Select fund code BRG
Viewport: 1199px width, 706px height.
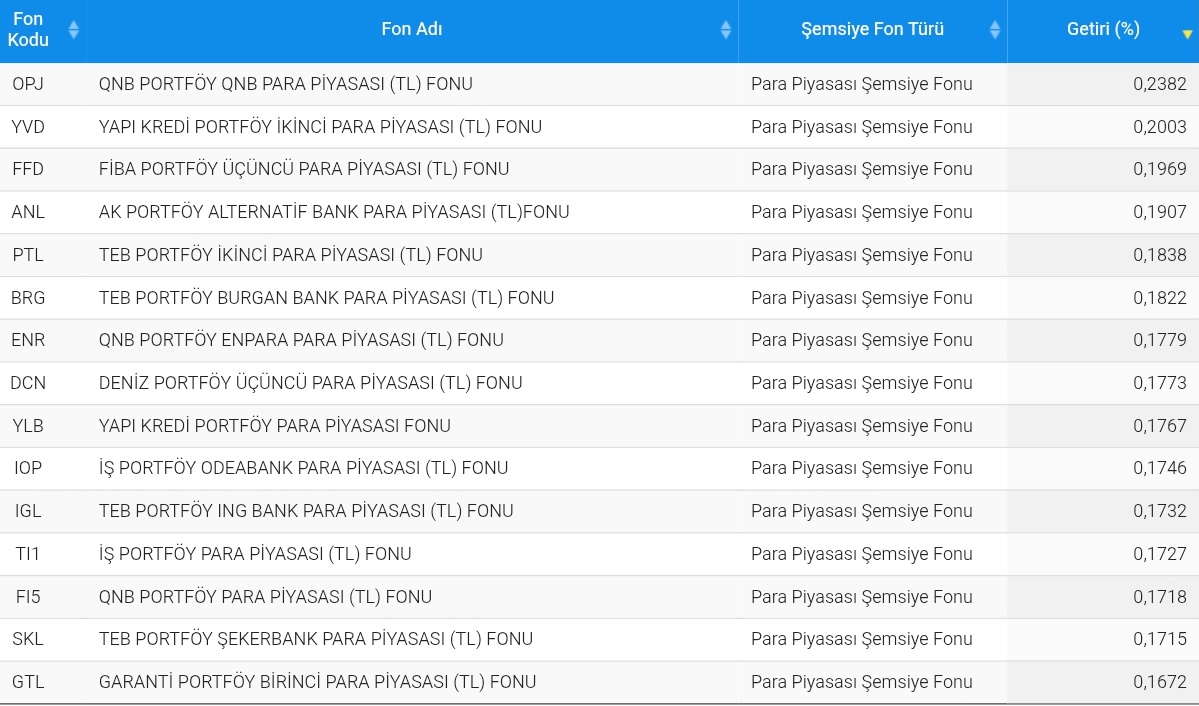tap(28, 298)
